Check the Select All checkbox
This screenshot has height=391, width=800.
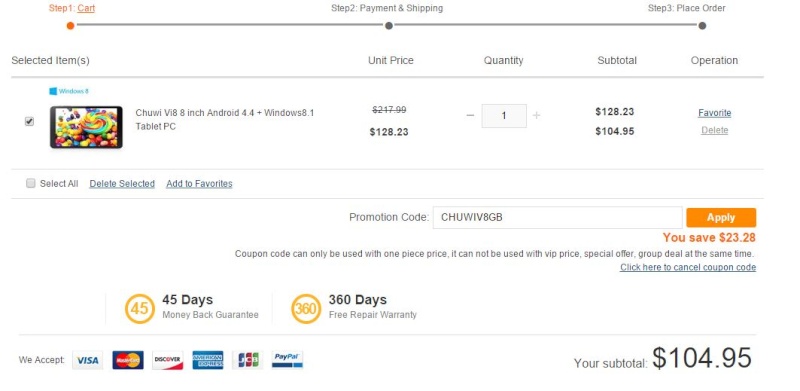coord(31,183)
